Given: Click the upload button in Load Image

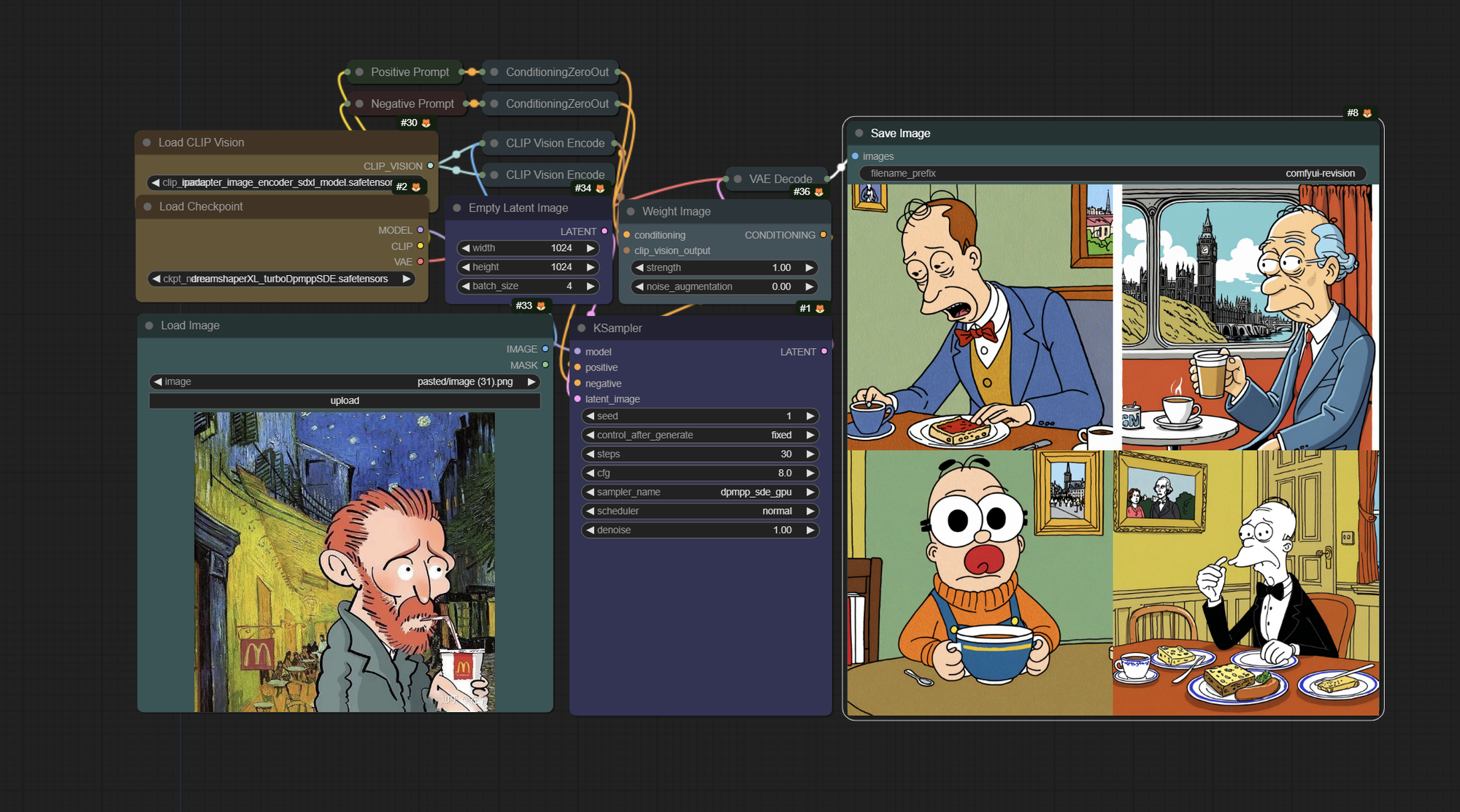Looking at the screenshot, I should click(345, 401).
